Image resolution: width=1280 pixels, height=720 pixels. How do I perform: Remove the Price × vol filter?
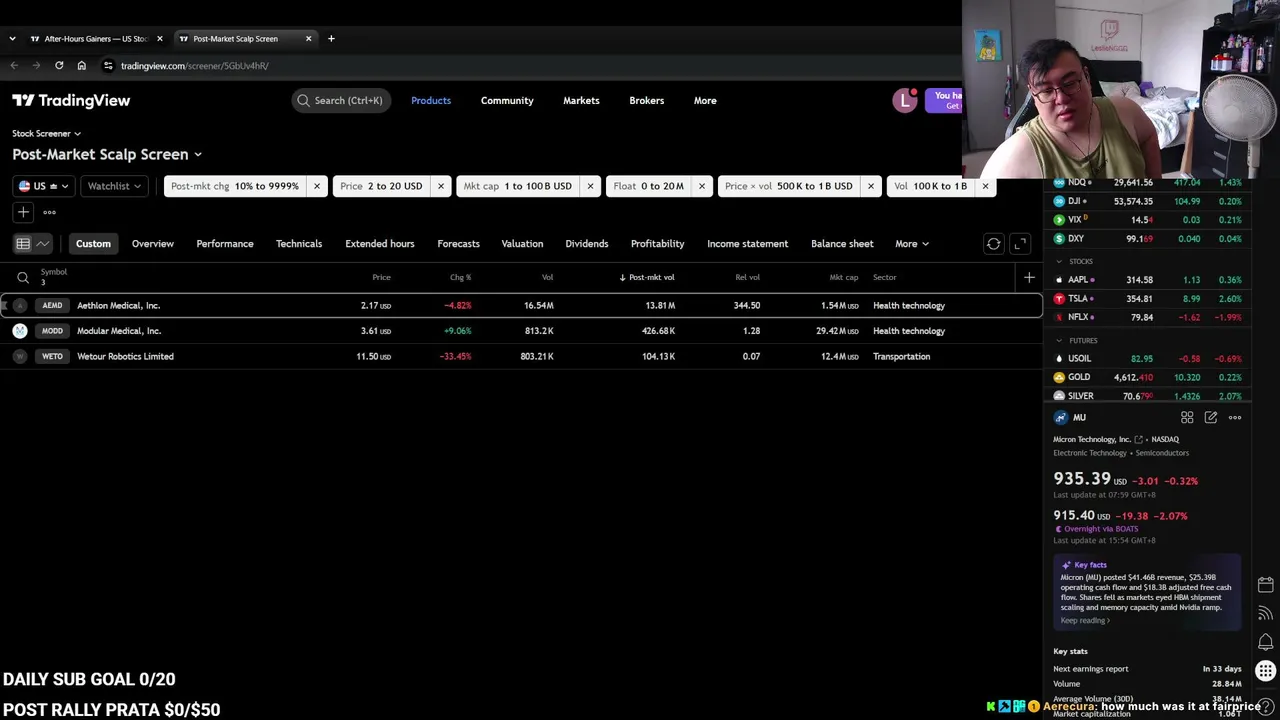coord(871,186)
